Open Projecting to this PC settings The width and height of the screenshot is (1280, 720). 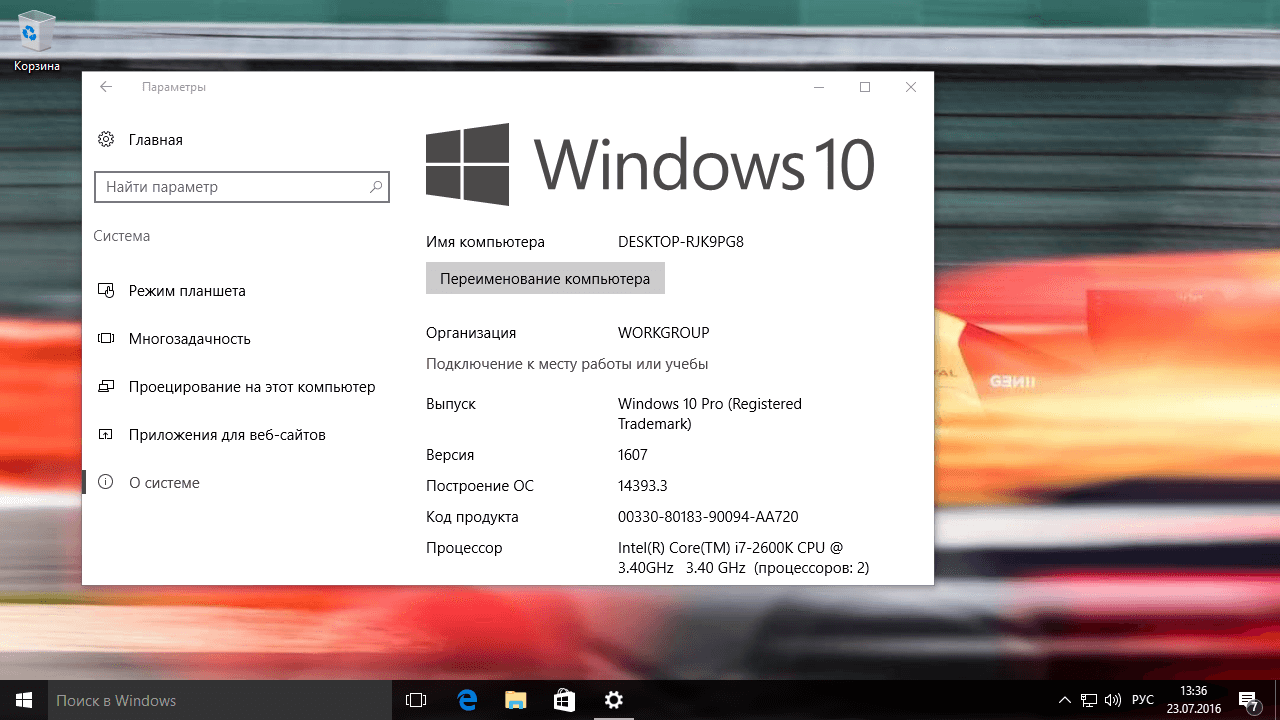click(x=106, y=386)
